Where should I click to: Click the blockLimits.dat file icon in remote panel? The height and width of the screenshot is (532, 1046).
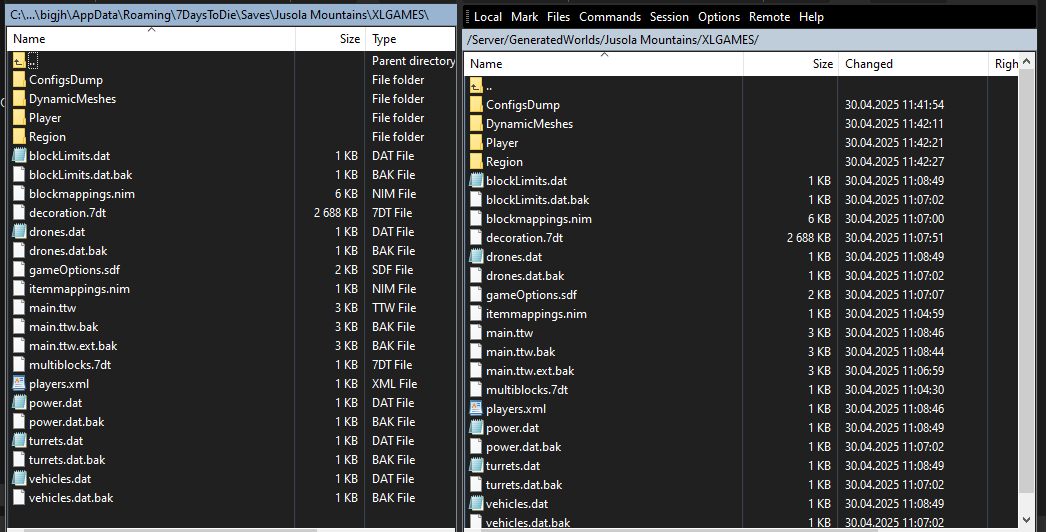476,181
